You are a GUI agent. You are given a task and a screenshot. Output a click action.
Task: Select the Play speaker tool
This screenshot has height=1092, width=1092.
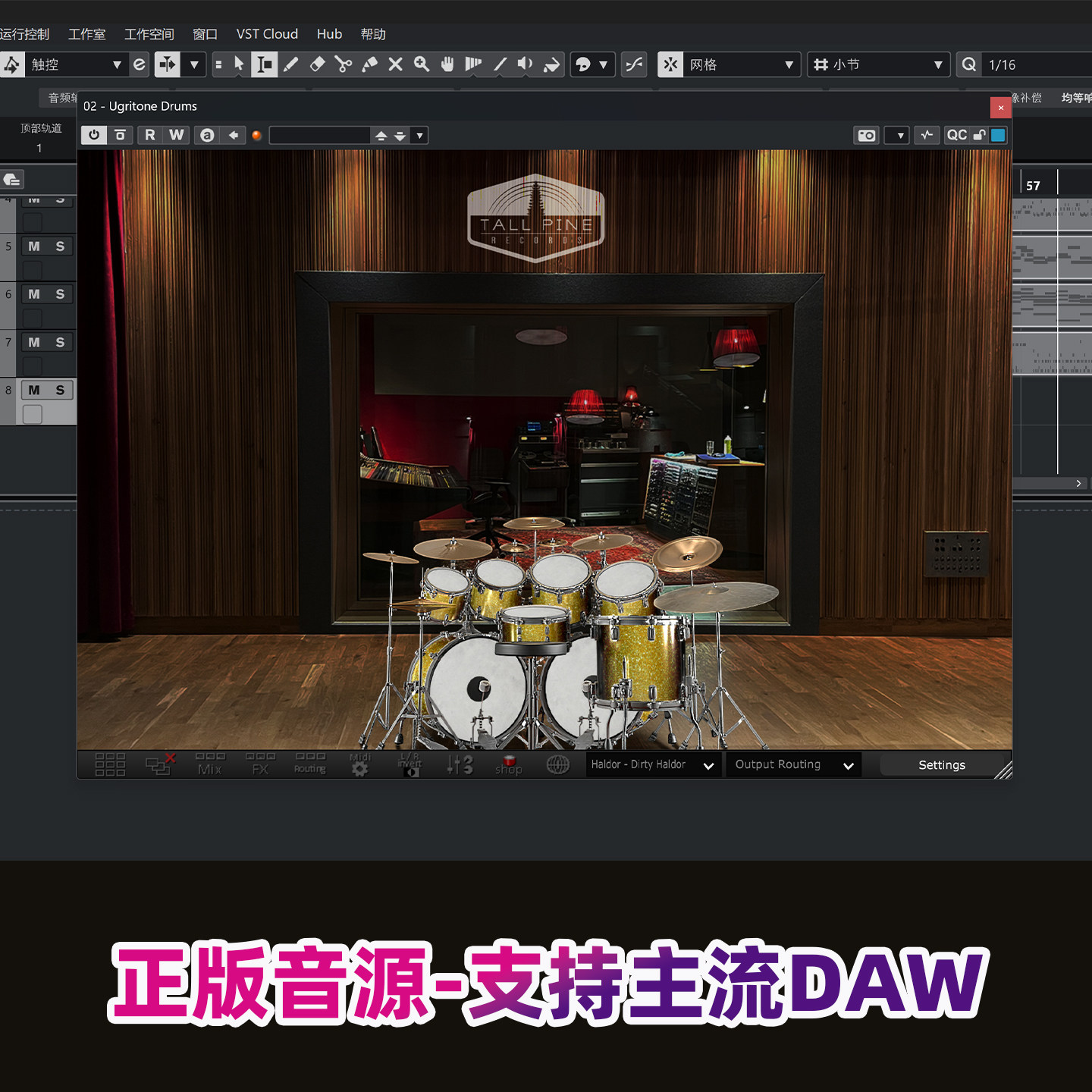coord(526,64)
